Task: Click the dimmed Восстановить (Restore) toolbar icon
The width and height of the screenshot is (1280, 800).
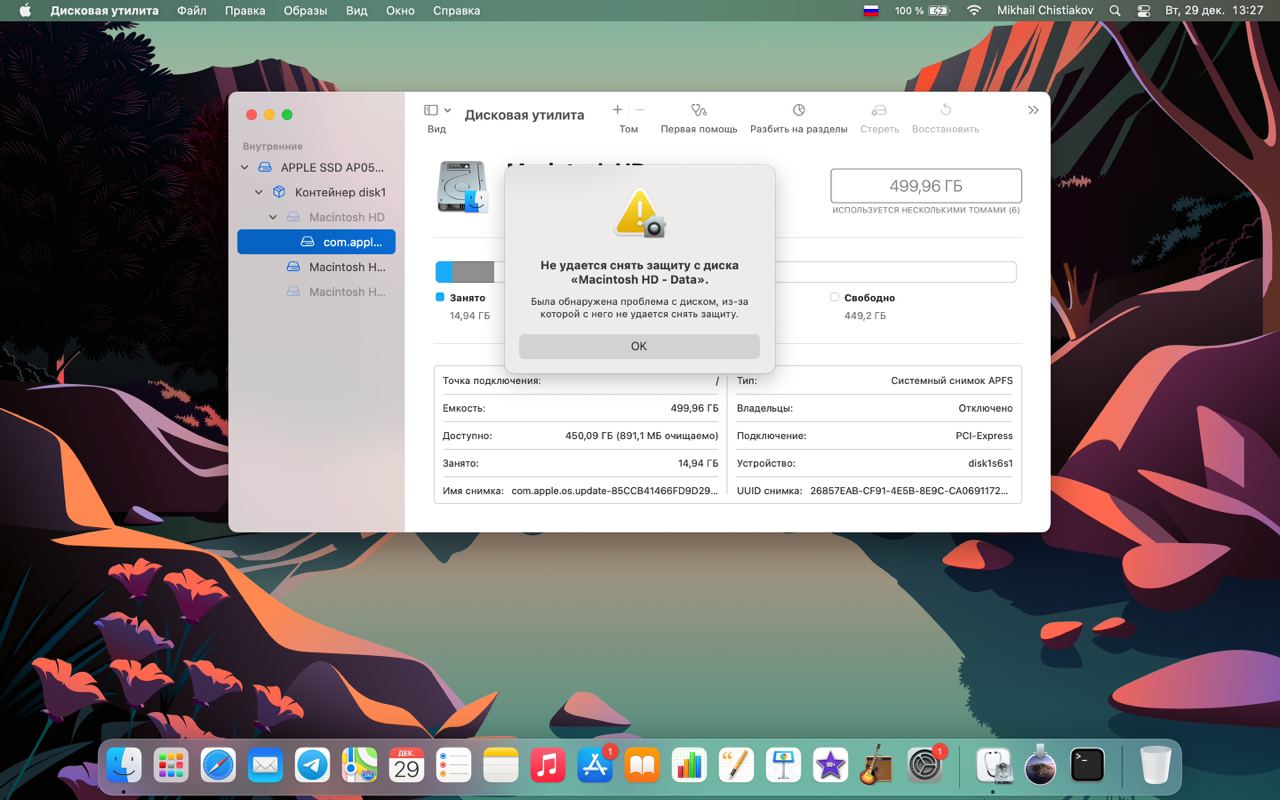Action: tap(945, 110)
